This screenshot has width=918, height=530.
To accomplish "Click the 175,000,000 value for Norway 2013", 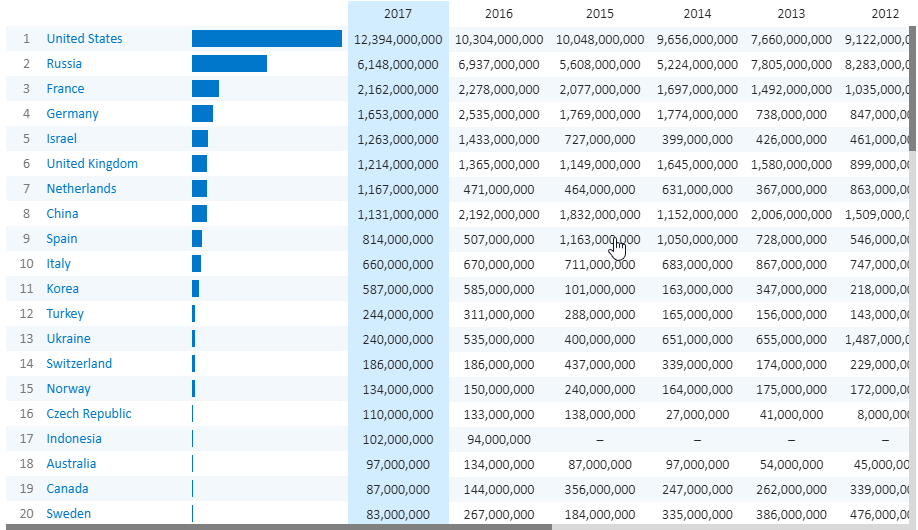I will tap(791, 389).
